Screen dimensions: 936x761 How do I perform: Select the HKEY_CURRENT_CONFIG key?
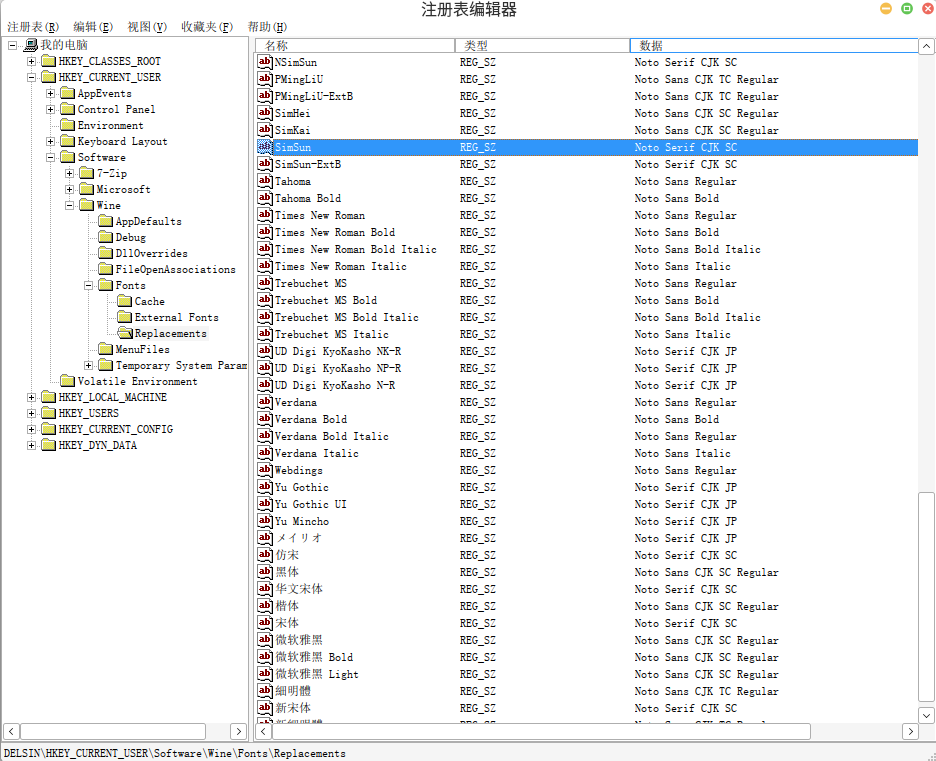tap(116, 429)
